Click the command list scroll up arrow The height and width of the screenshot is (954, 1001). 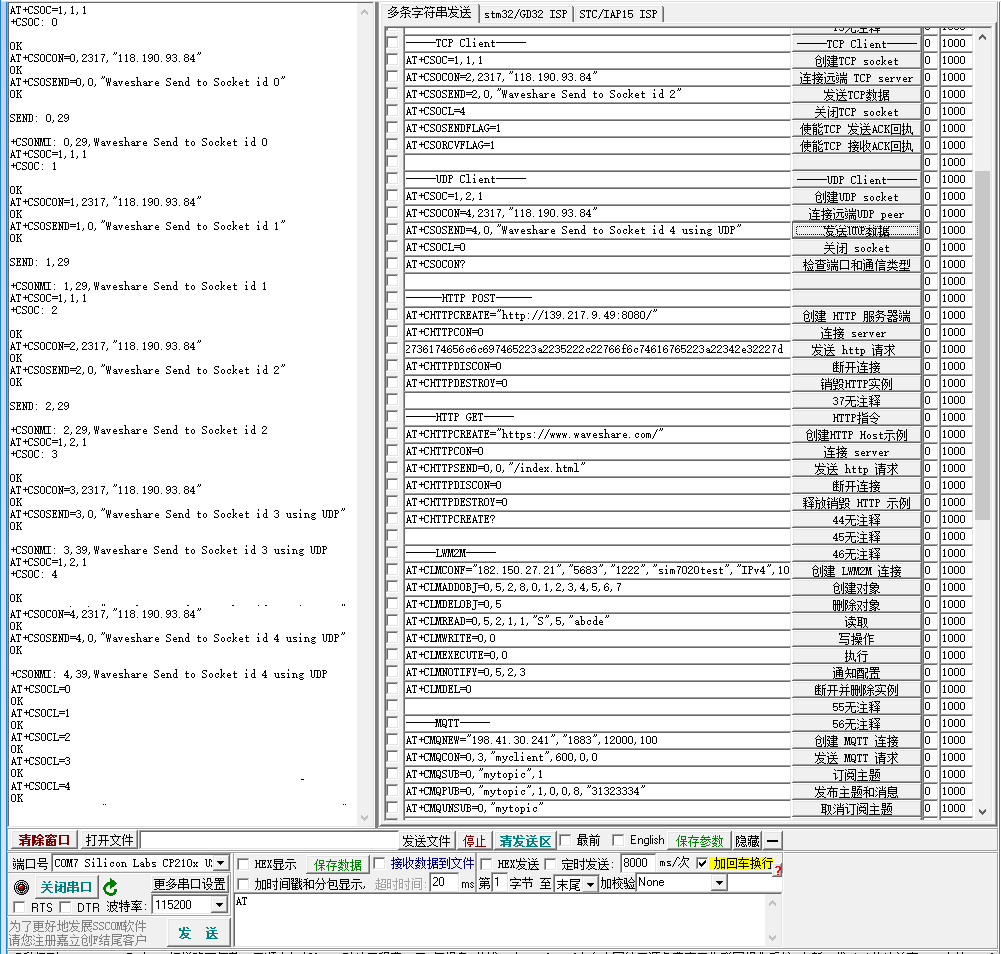pos(982,37)
